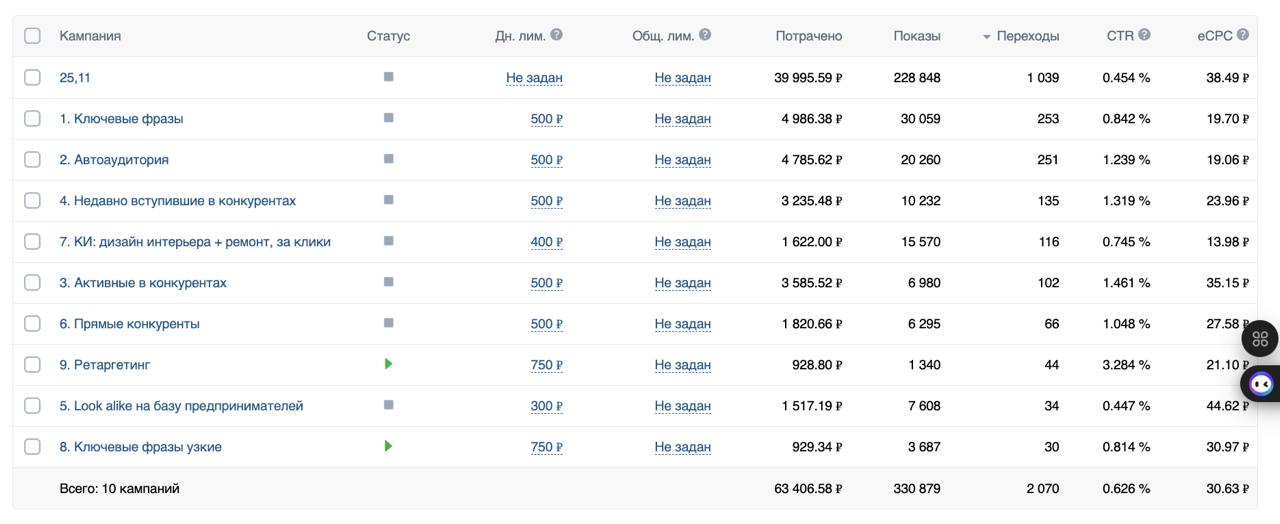Edit total limit Не задан for 8. Ключевые фразы узкие
The image size is (1280, 524).
click(x=683, y=446)
